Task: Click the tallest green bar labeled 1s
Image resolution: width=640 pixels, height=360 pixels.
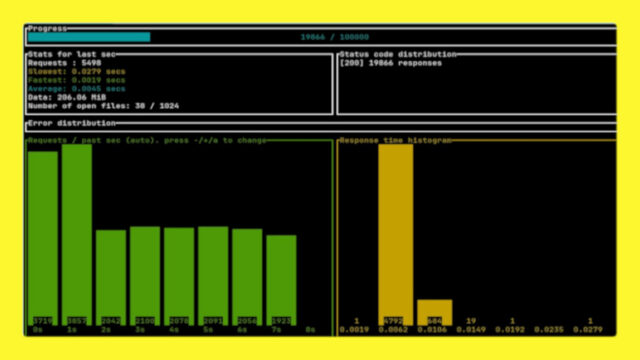Action: coord(77,235)
